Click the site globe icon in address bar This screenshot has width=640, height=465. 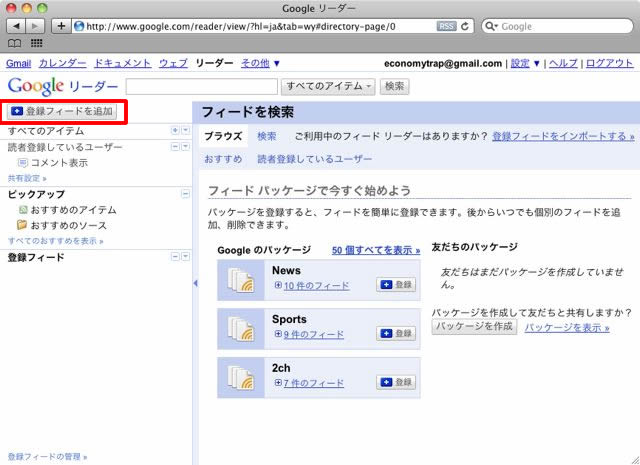(79, 27)
